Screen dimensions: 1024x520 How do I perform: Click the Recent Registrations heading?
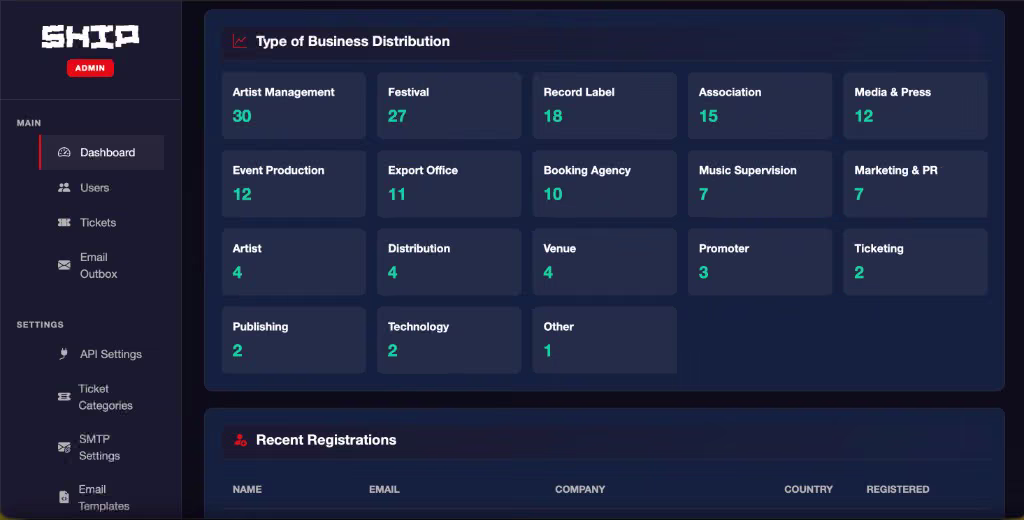(326, 440)
